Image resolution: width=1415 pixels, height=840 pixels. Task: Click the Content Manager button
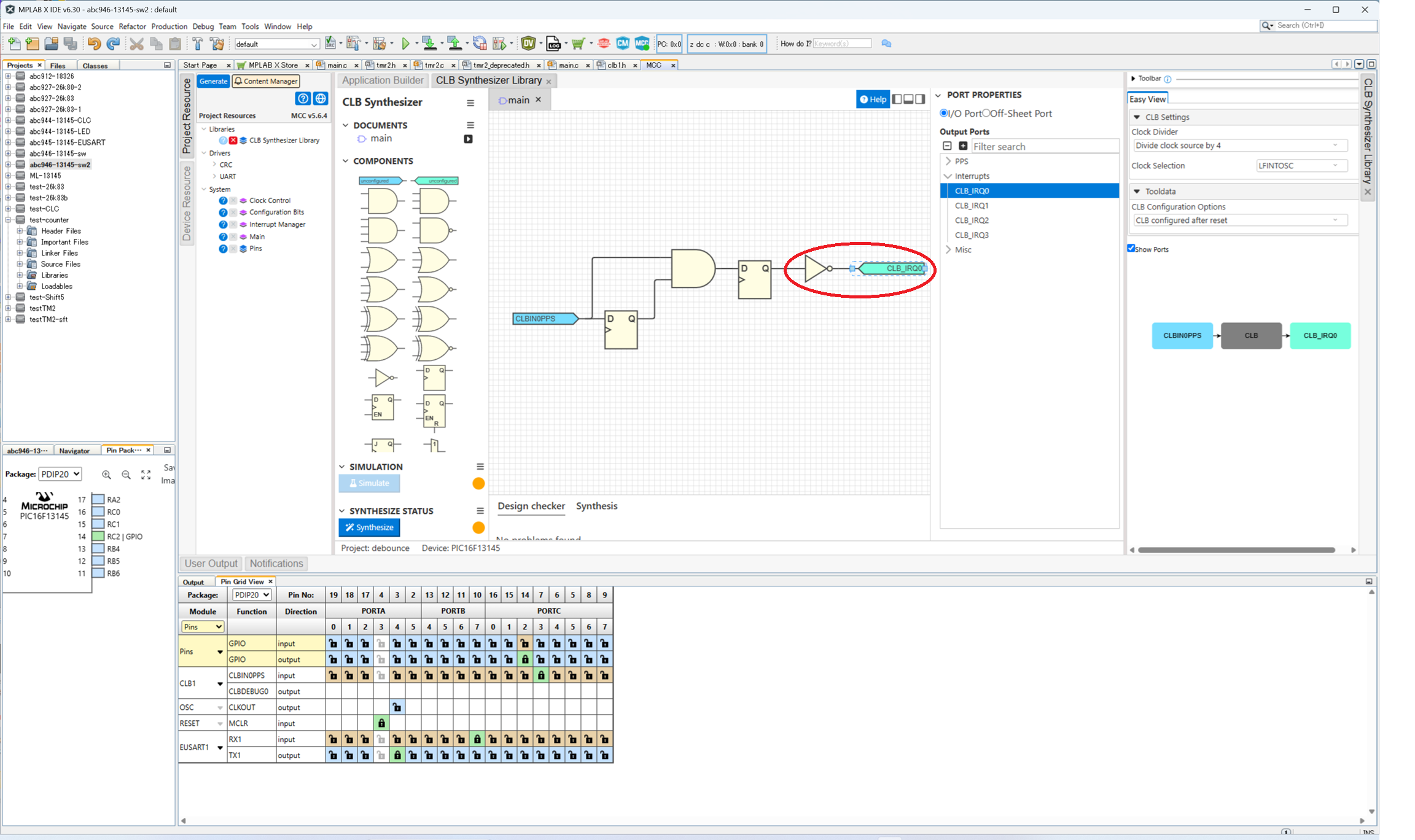pyautogui.click(x=266, y=82)
